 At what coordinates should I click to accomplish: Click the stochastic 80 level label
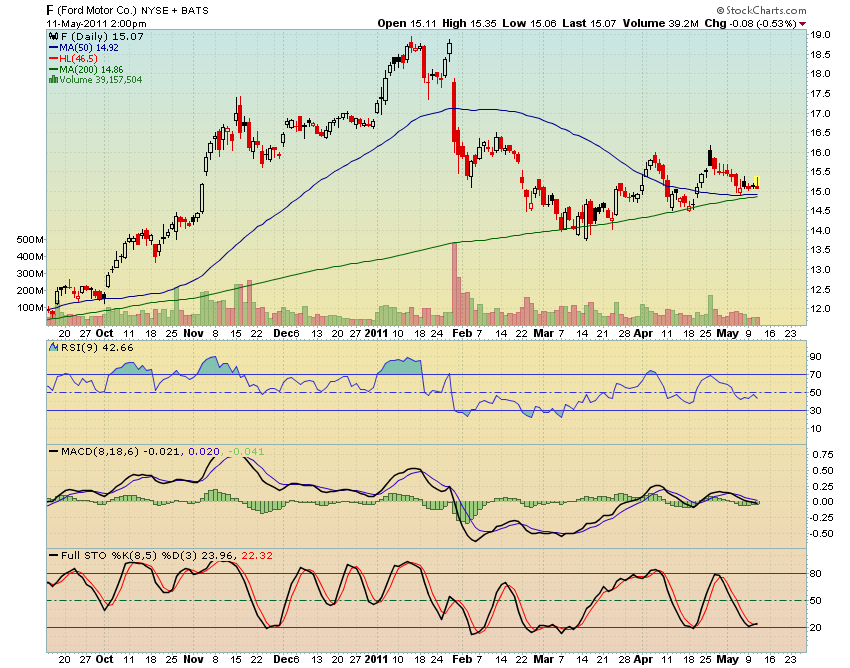tap(815, 574)
